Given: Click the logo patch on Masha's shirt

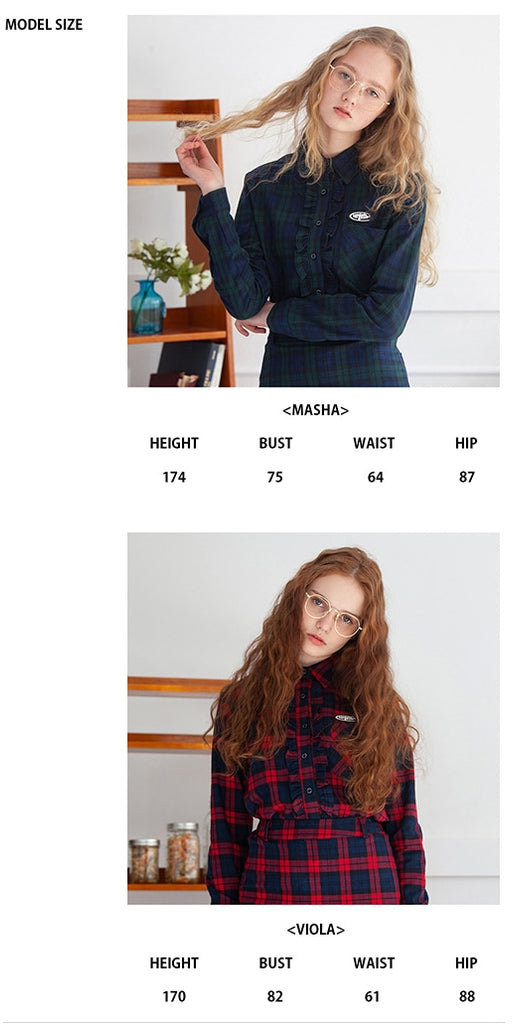Looking at the screenshot, I should pos(360,216).
